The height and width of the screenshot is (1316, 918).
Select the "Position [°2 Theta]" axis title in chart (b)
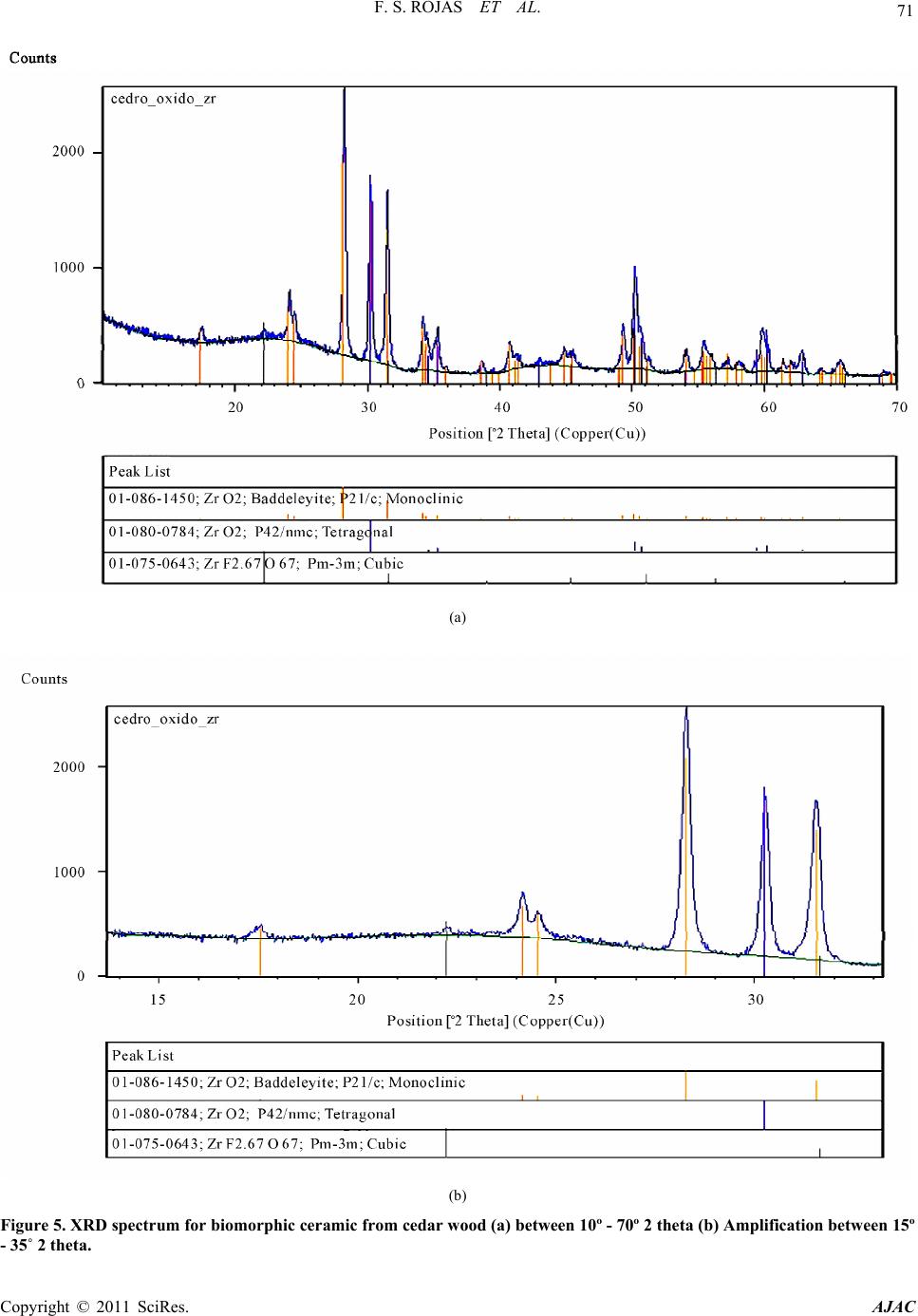point(496,1022)
